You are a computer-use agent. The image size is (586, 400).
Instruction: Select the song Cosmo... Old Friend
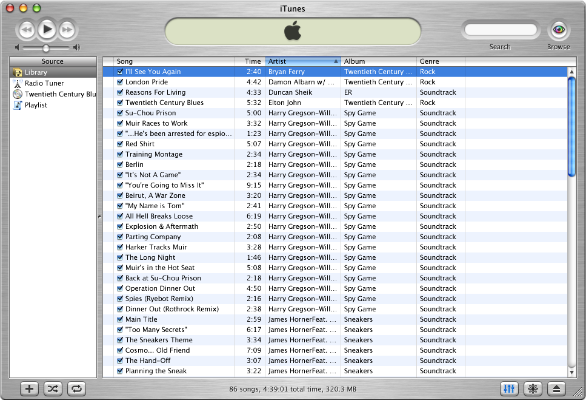pos(158,350)
